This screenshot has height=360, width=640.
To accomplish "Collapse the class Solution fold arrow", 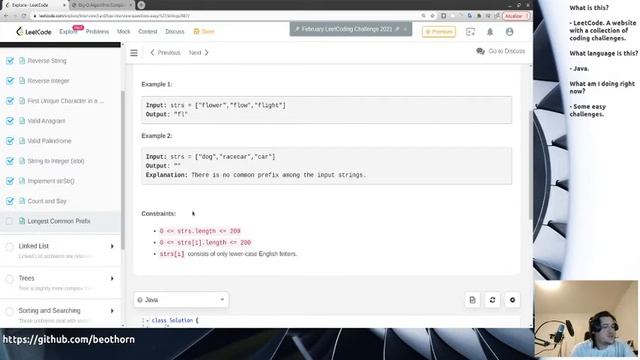I will 147,321.
